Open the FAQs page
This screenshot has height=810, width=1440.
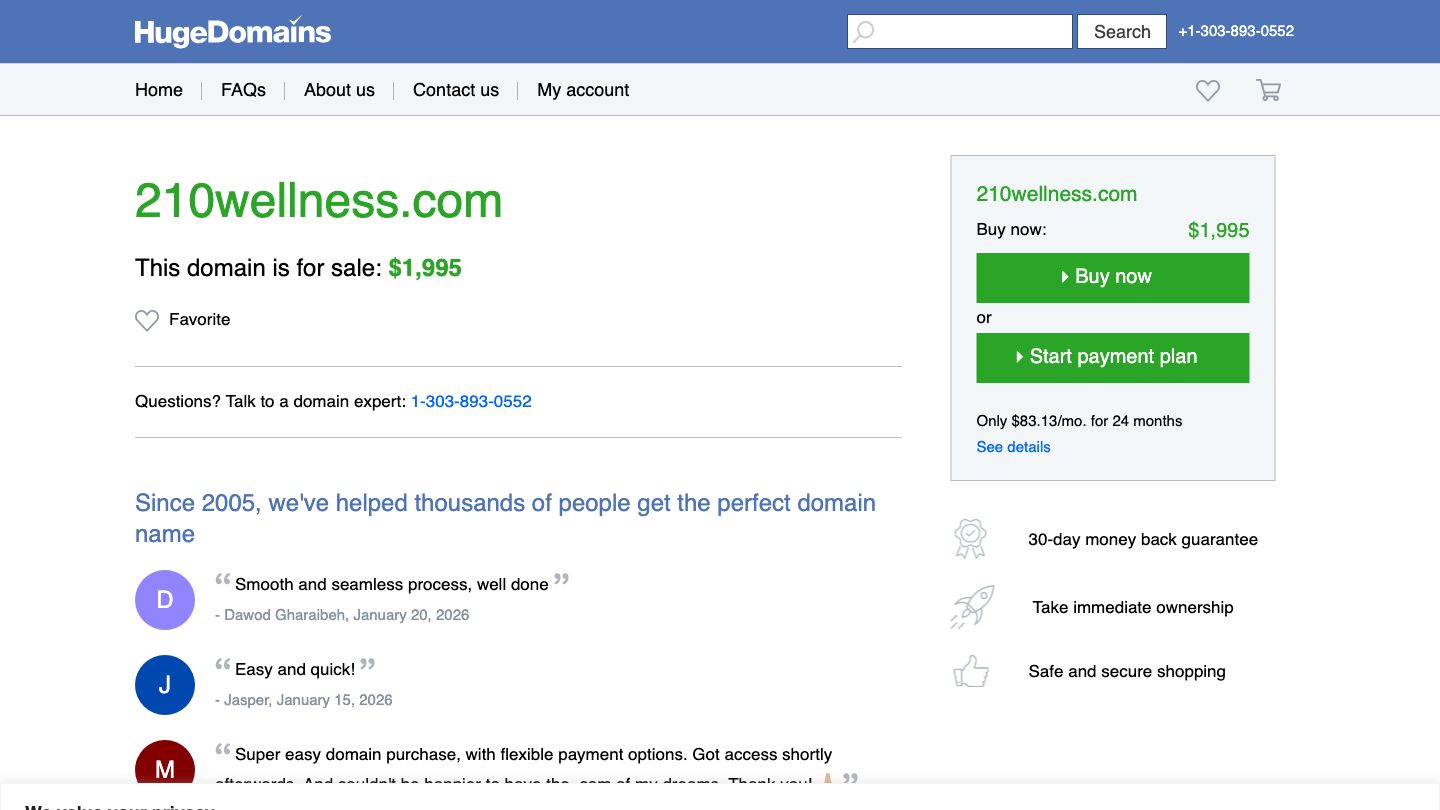[x=243, y=90]
